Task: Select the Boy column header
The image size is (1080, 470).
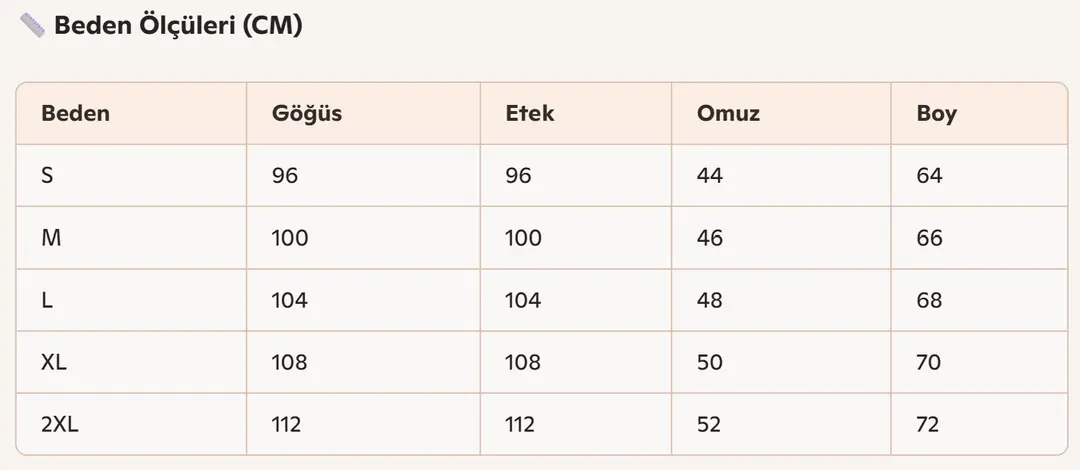Action: click(936, 113)
